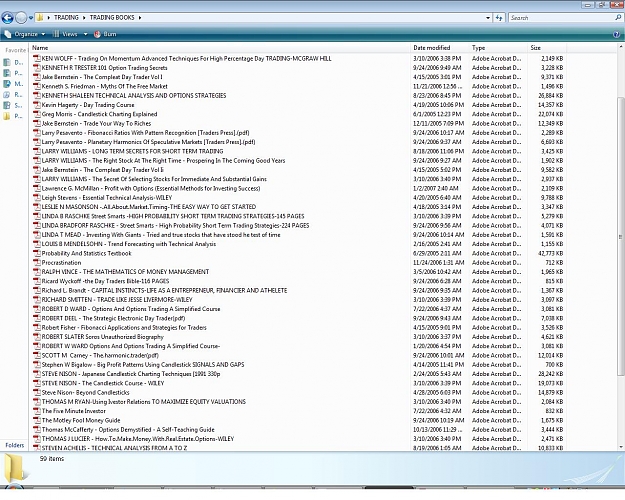Select PDF icon of Compleat Day Trader Vol I
Image resolution: width=625 pixels, height=500 pixels.
37,77
